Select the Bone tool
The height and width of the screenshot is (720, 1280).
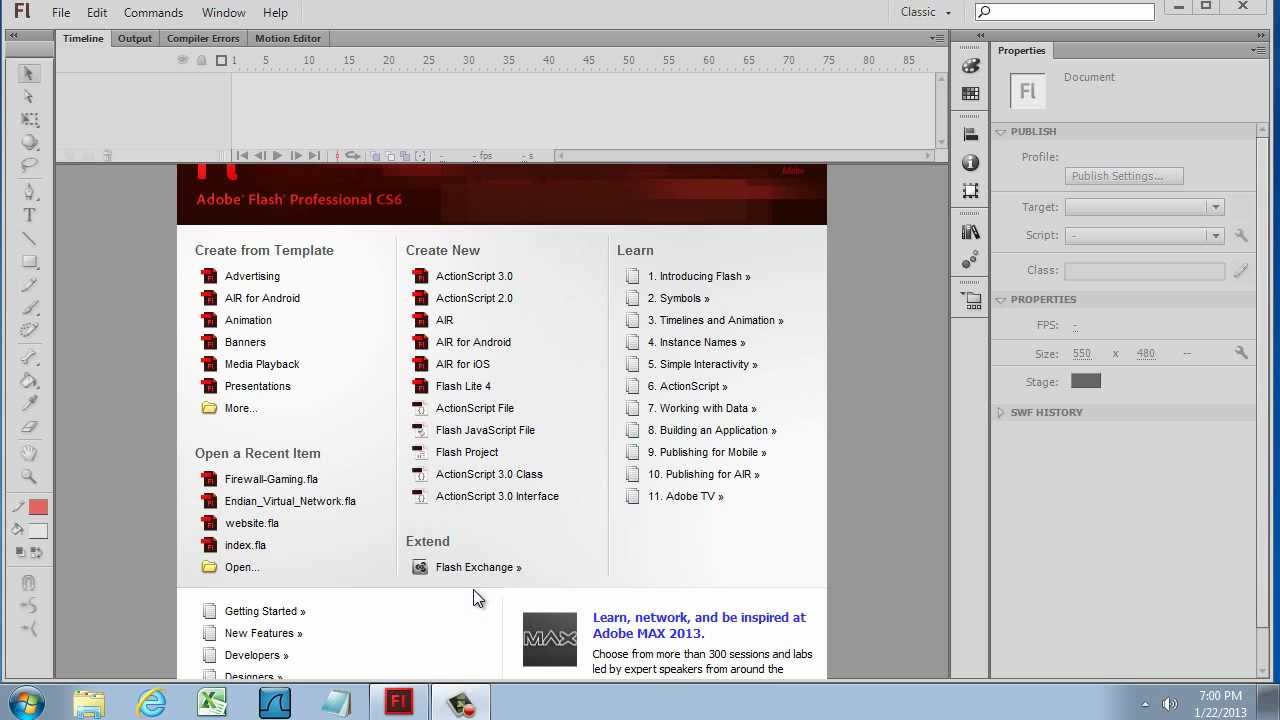[29, 357]
